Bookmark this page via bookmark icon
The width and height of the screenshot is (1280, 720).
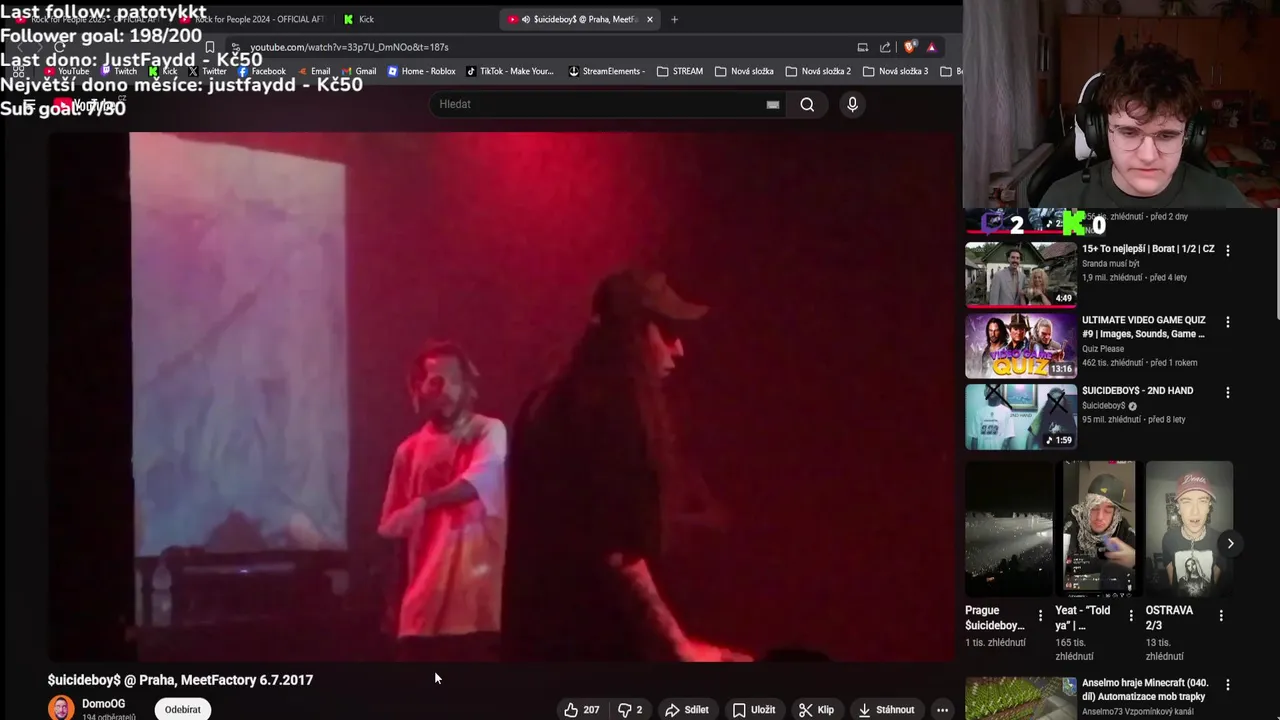click(x=209, y=47)
